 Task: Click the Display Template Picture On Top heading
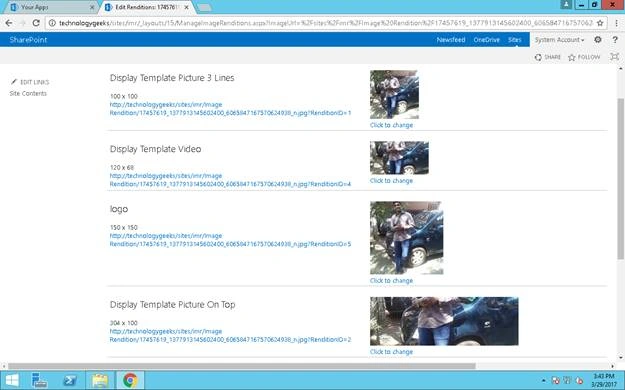click(x=172, y=305)
